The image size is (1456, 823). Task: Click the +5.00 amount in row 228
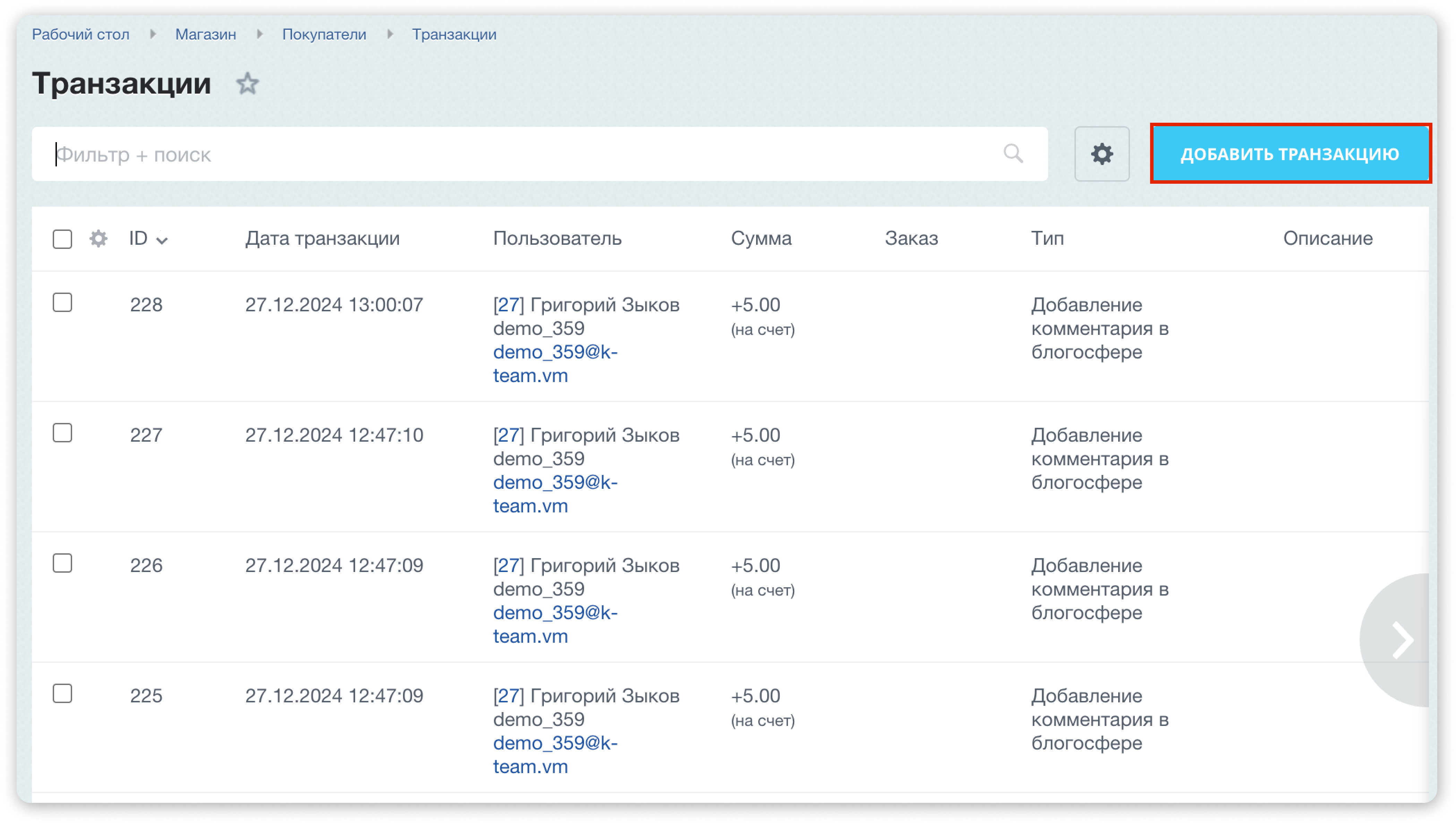click(x=755, y=305)
